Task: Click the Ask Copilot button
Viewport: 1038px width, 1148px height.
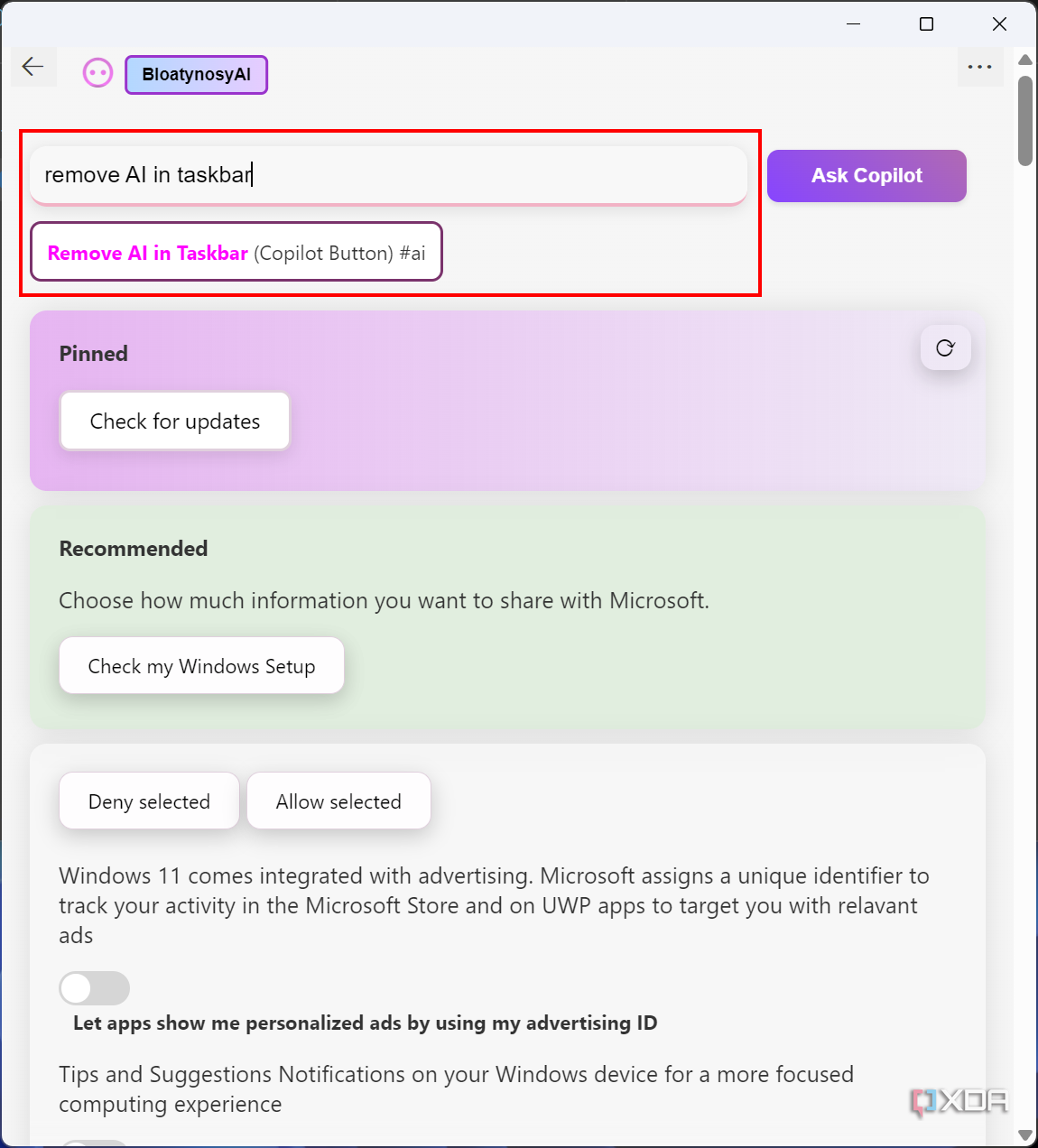Action: 866,175
